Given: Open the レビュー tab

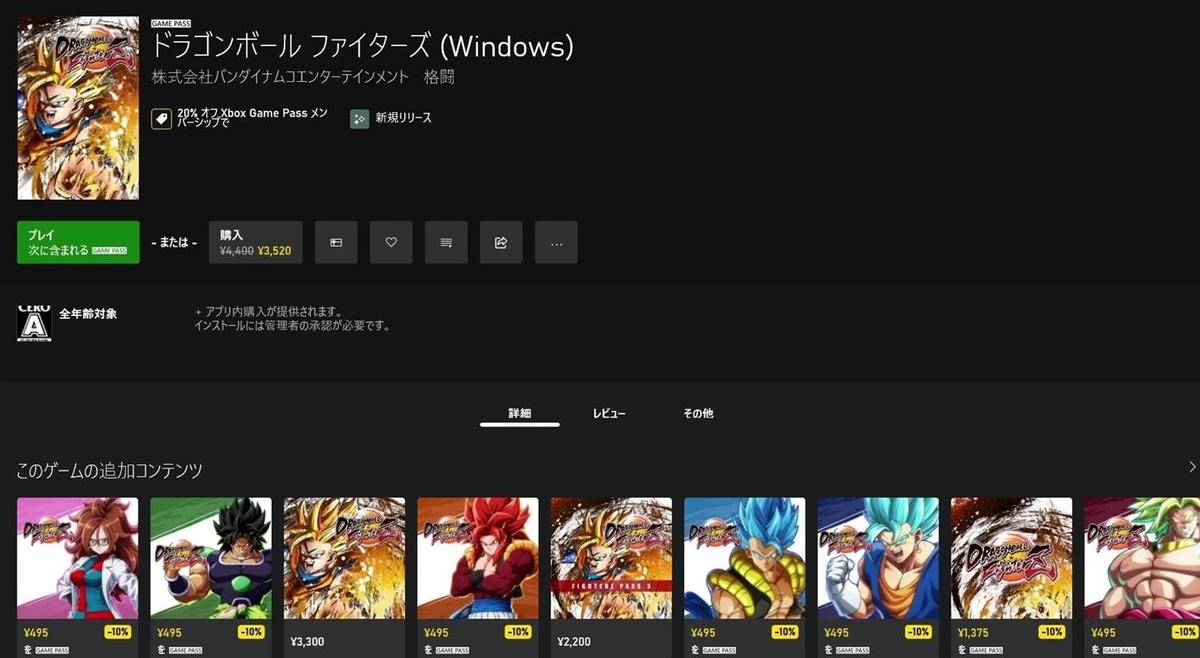Looking at the screenshot, I should pos(609,414).
